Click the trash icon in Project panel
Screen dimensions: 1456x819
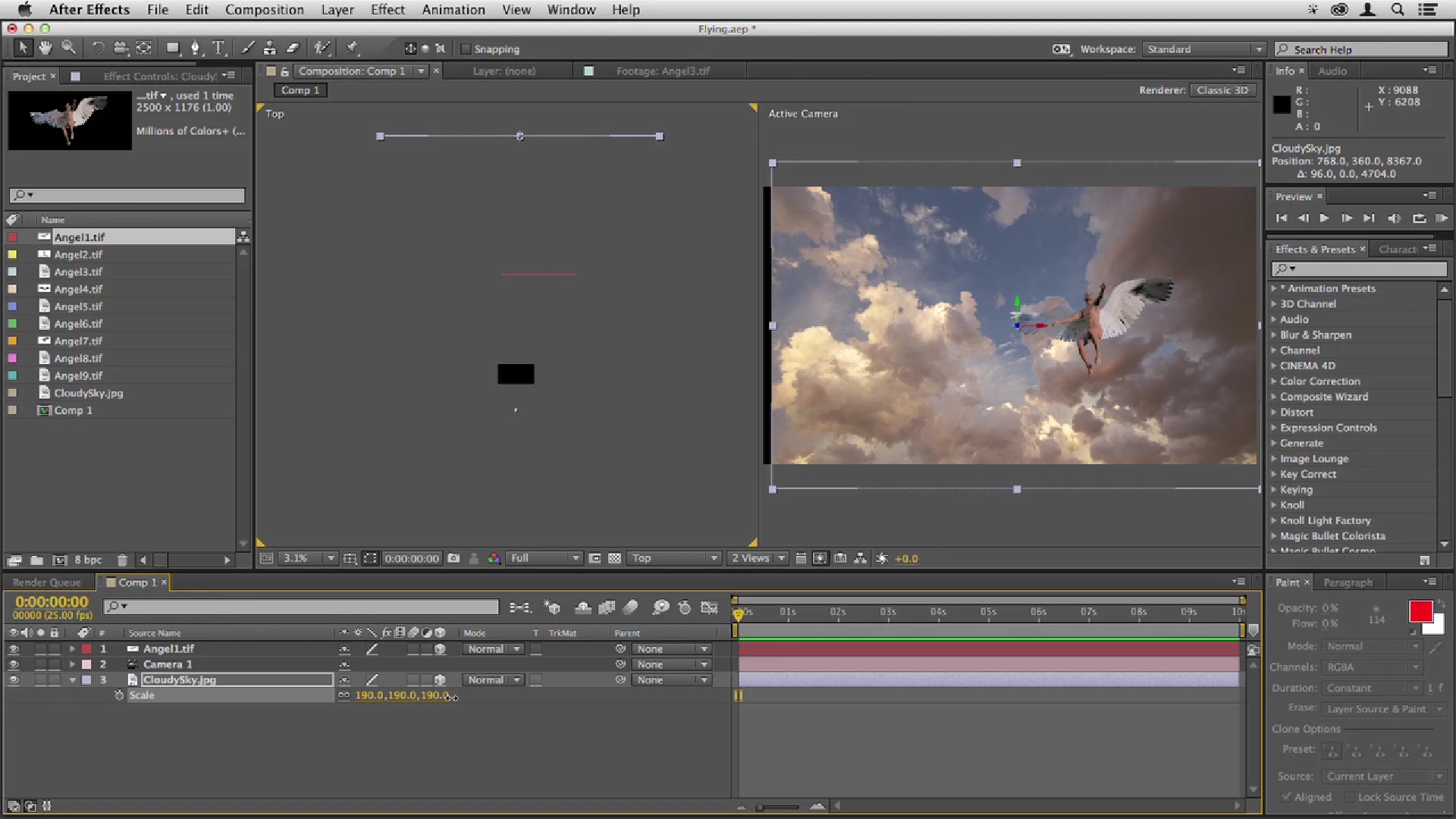(x=122, y=560)
